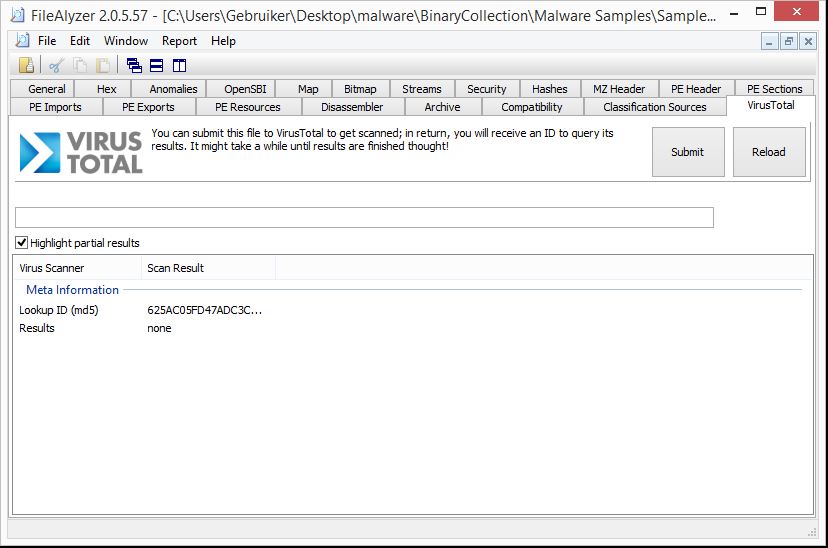
Task: Minimize the inner document window
Action: (769, 41)
